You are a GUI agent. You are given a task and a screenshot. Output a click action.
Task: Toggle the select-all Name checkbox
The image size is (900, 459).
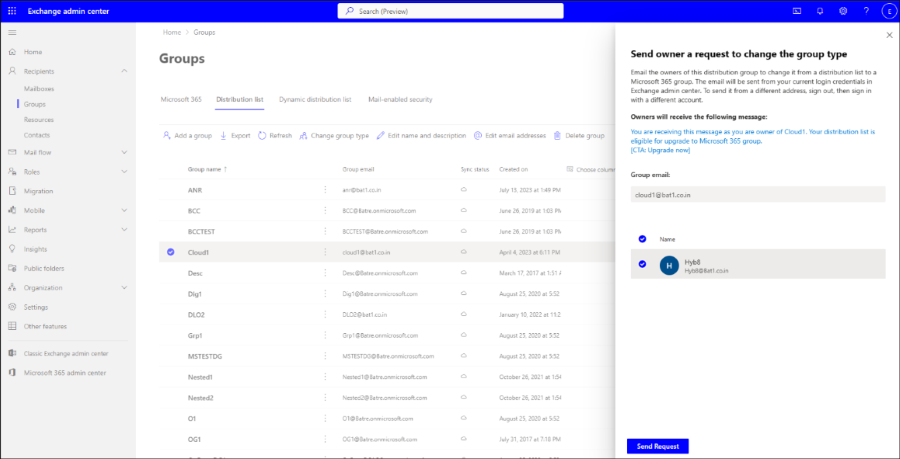(x=642, y=239)
